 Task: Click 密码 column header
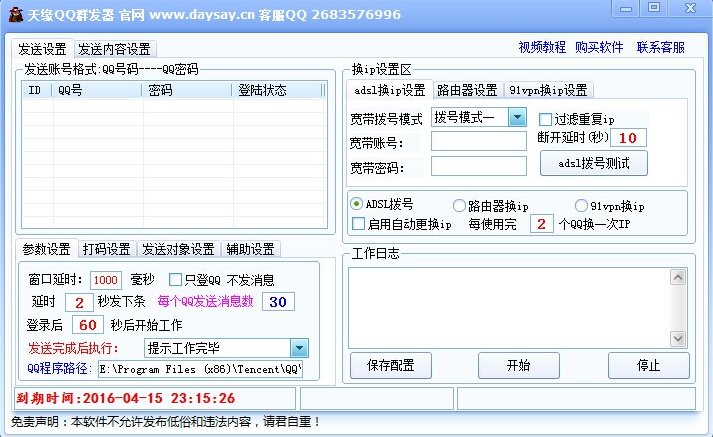[x=187, y=90]
